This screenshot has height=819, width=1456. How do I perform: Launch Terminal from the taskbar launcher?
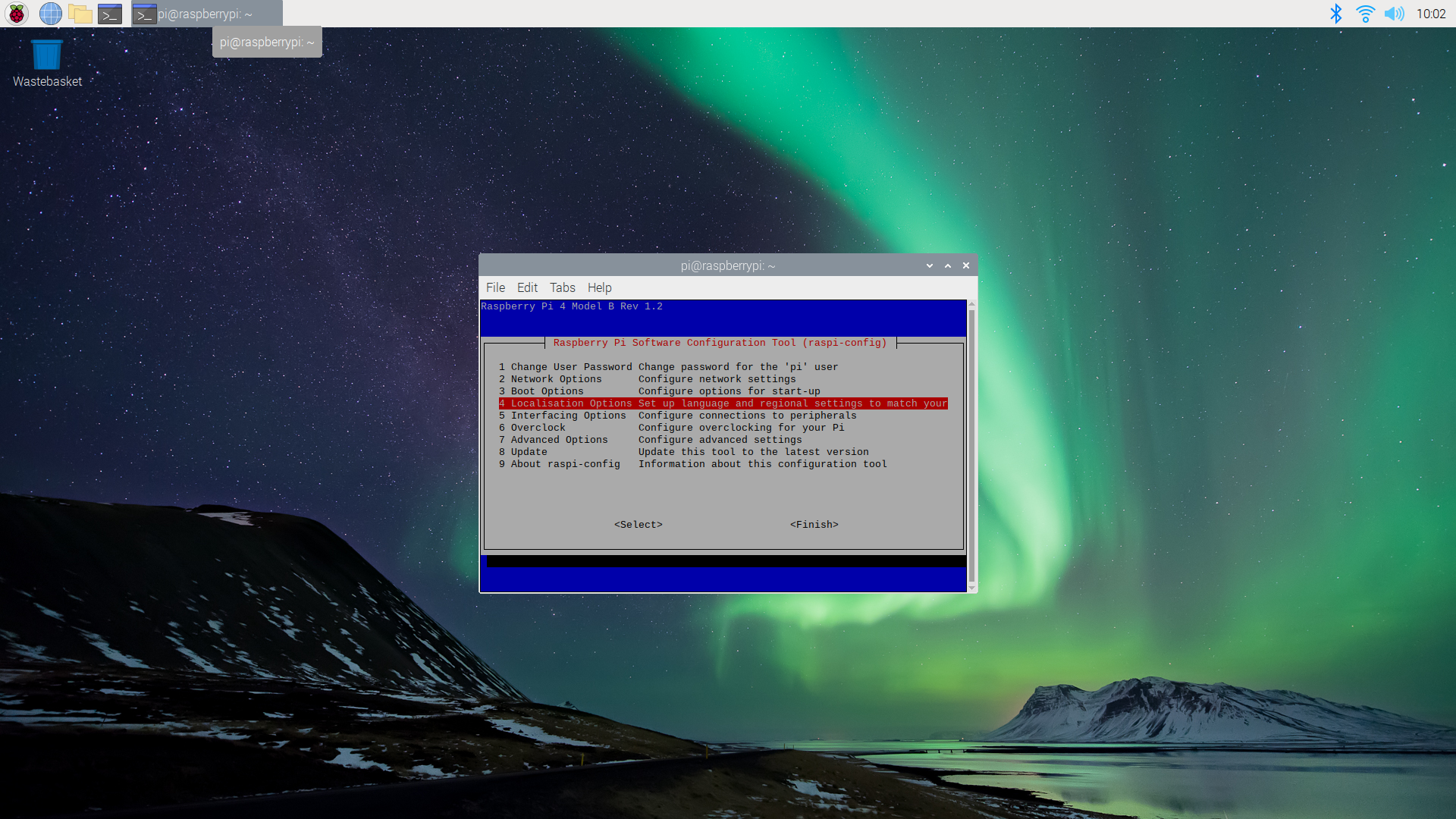click(x=110, y=14)
